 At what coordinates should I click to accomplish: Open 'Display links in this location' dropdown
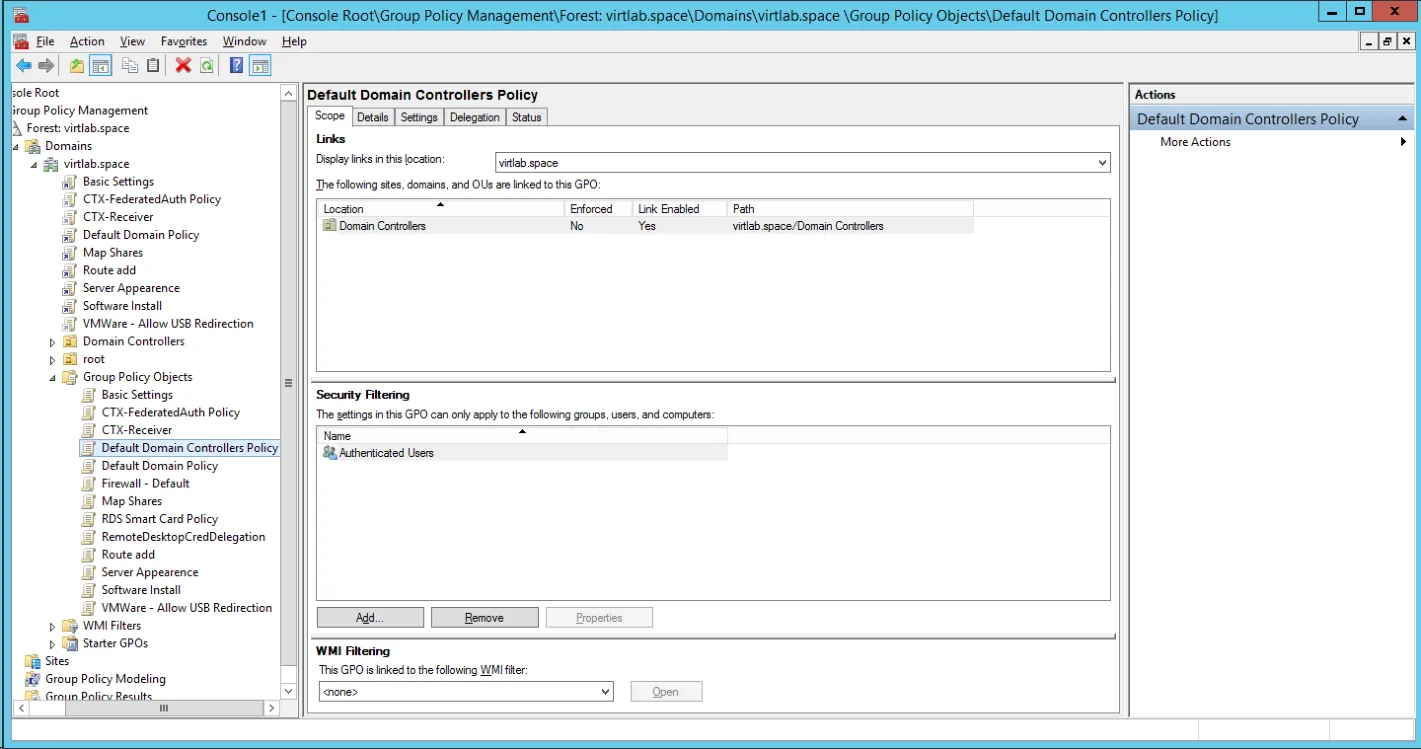(1102, 162)
